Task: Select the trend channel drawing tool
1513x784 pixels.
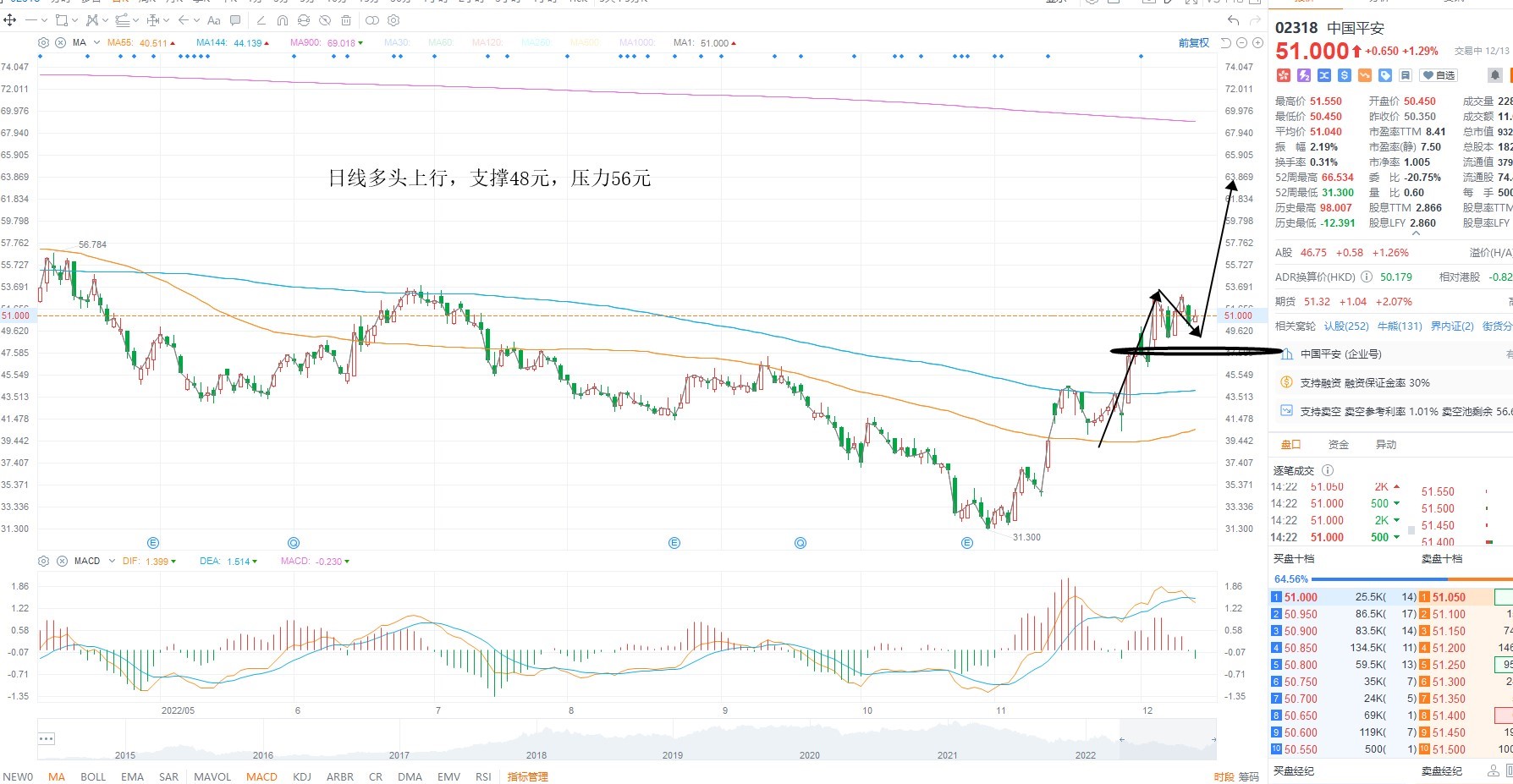Action: tap(123, 19)
